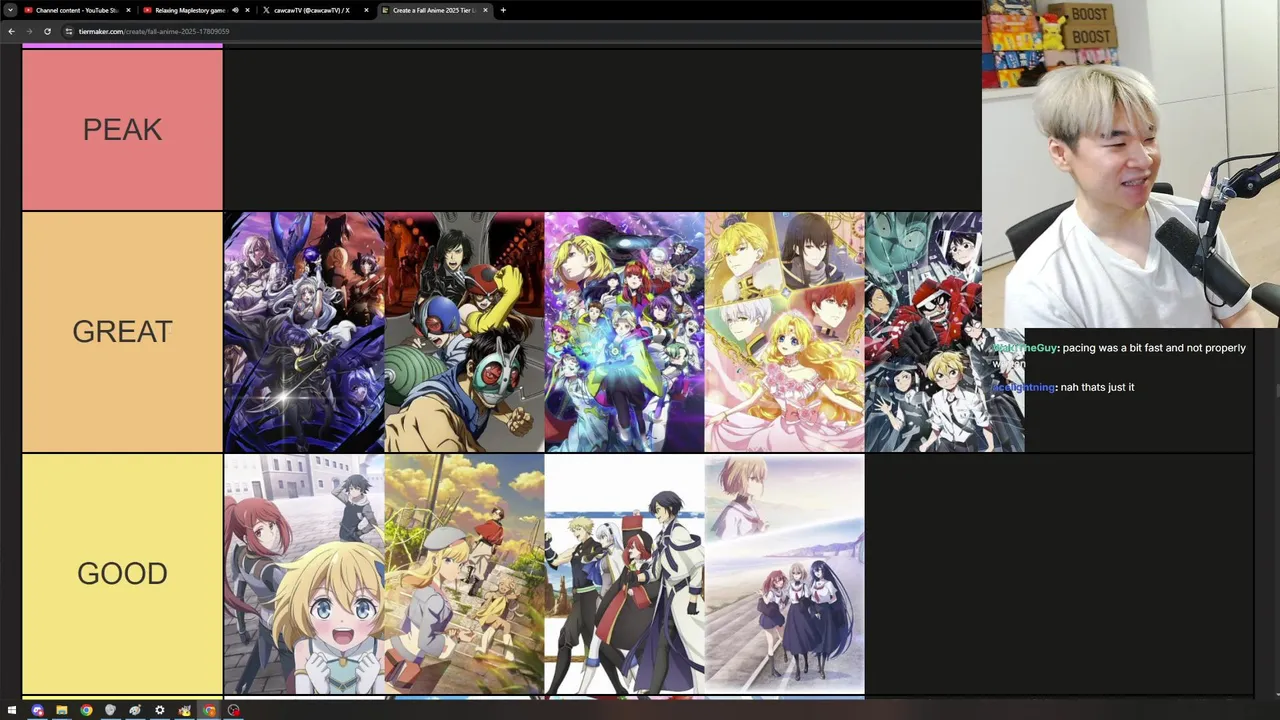This screenshot has height=720, width=1280.
Task: Focus the tiermaker.com address bar
Action: coord(520,31)
